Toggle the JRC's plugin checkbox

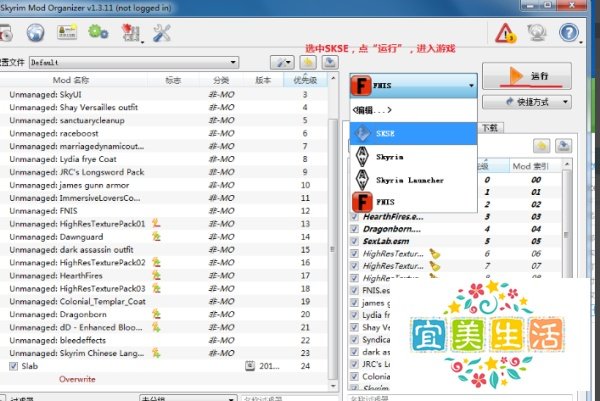pyautogui.click(x=354, y=364)
